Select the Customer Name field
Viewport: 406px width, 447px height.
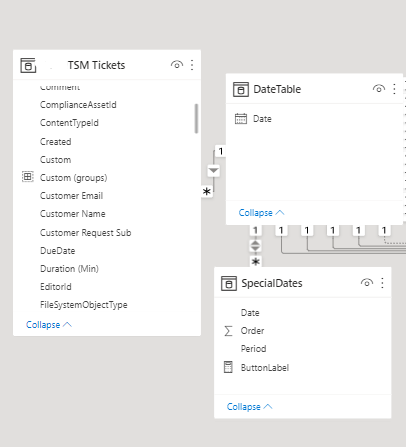point(73,214)
